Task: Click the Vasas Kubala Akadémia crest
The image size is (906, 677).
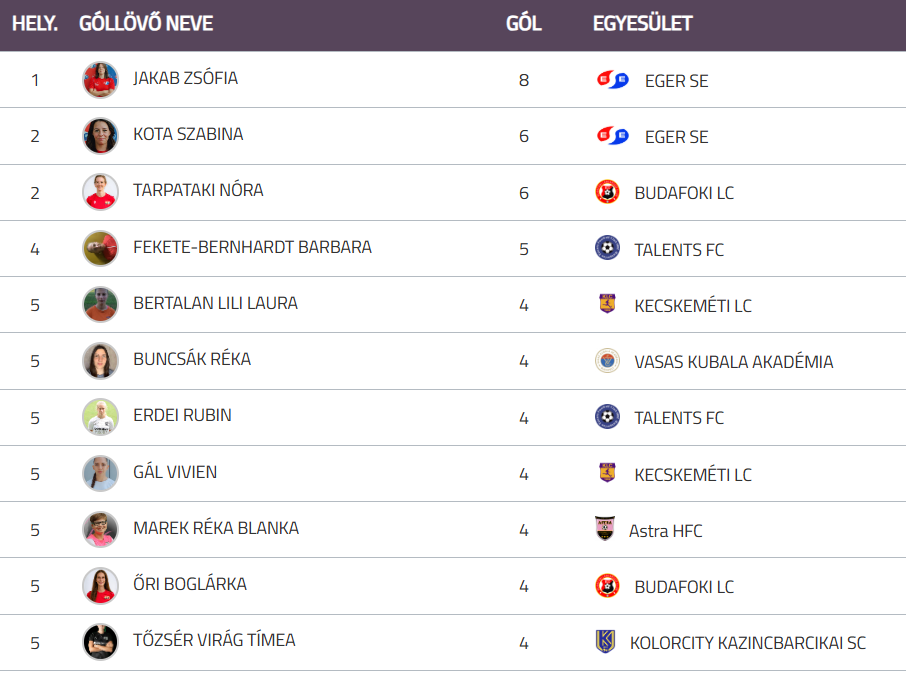Action: click(x=607, y=361)
